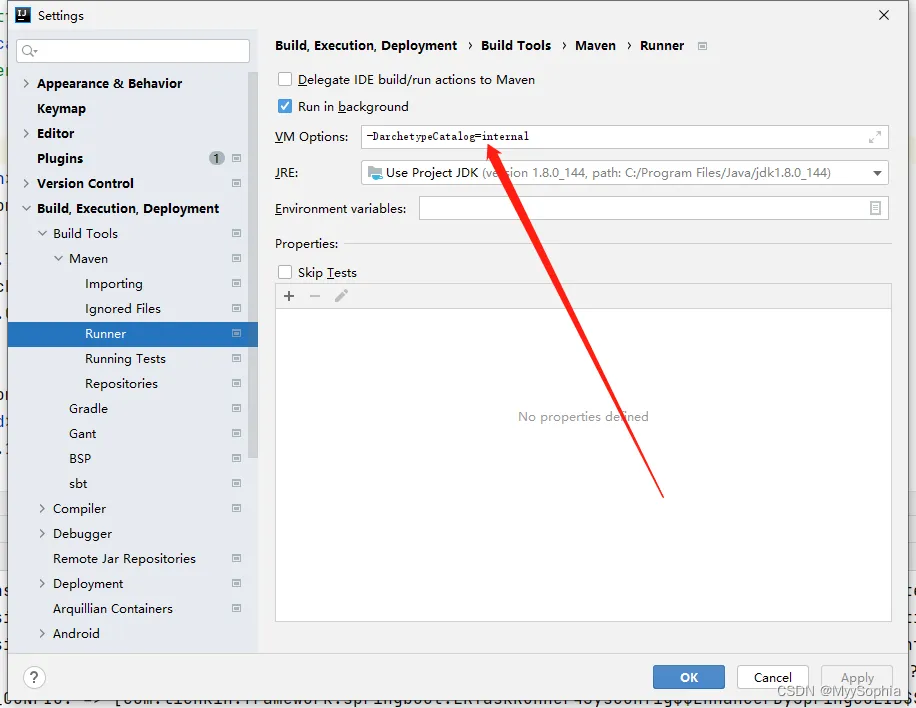The image size is (916, 708).
Task: Click project-level icon beside sbt
Action: [237, 483]
